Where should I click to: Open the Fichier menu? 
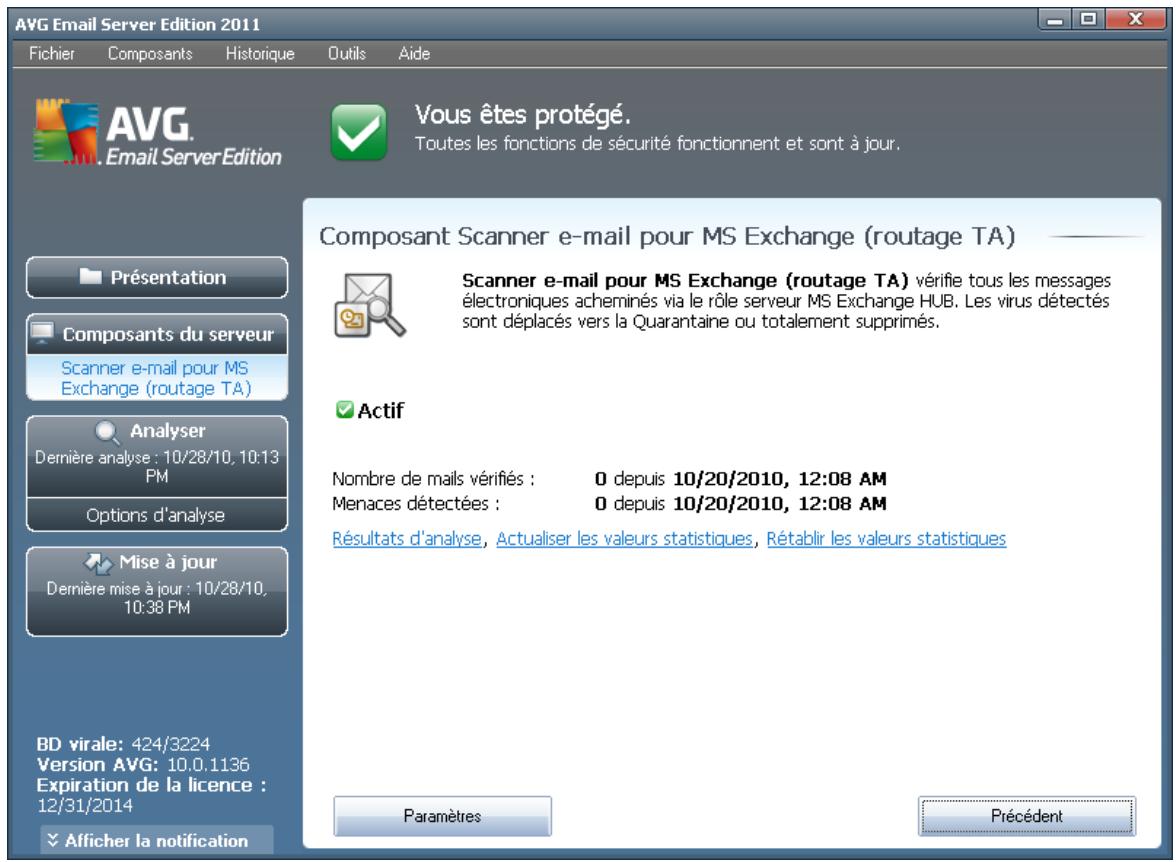point(51,53)
